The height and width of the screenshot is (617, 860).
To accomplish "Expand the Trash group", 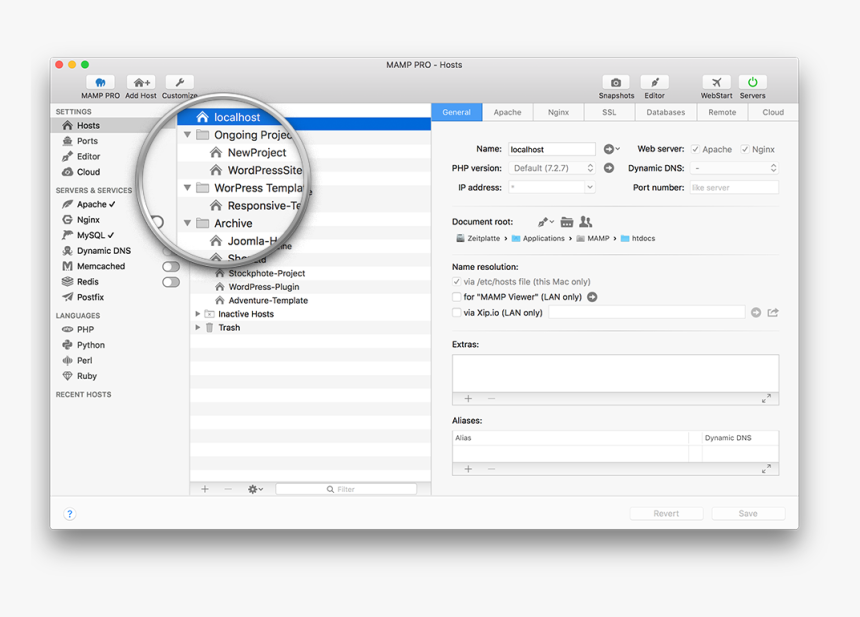I will pyautogui.click(x=198, y=327).
